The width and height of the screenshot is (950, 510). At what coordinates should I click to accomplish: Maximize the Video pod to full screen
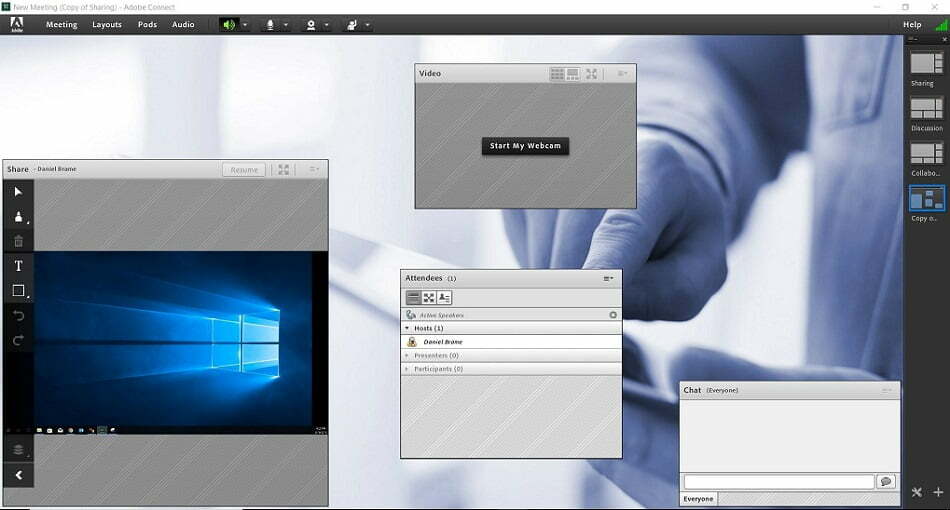click(592, 74)
